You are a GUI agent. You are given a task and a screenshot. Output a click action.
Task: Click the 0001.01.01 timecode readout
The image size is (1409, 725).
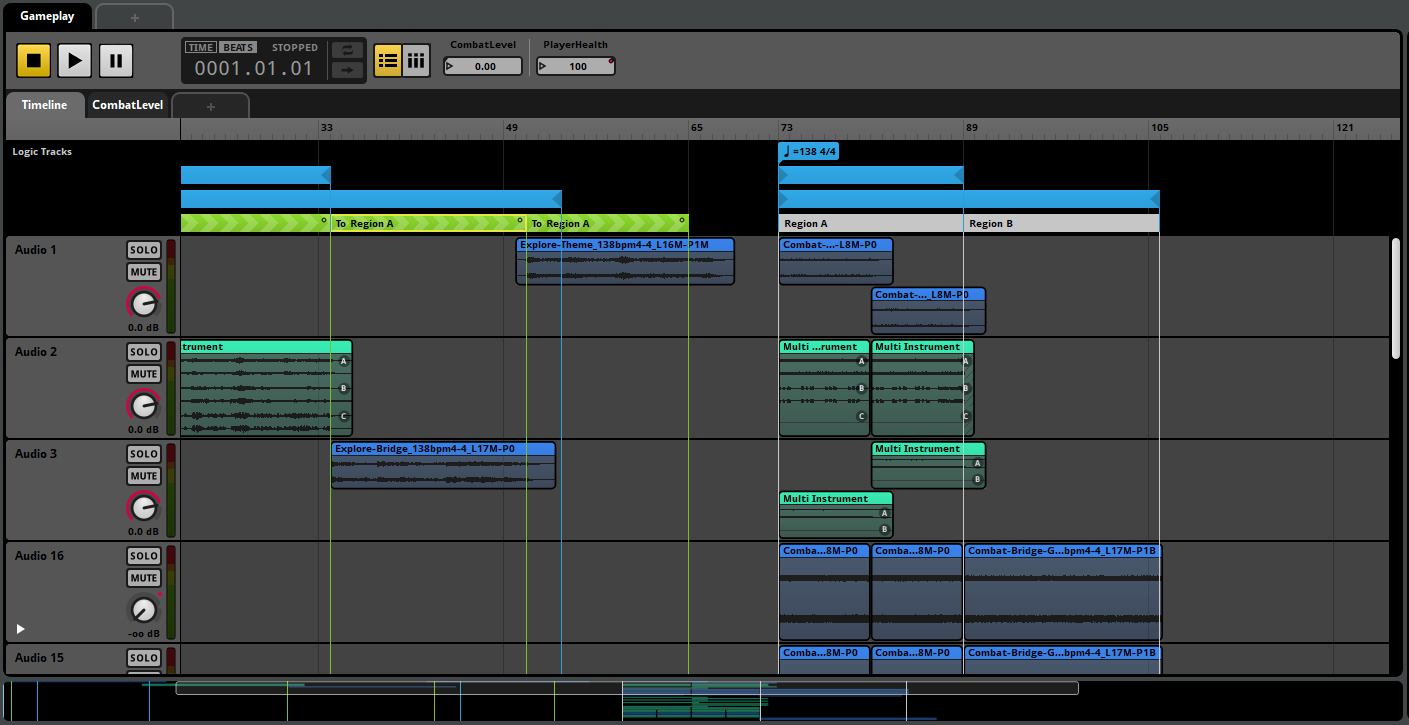(x=254, y=69)
